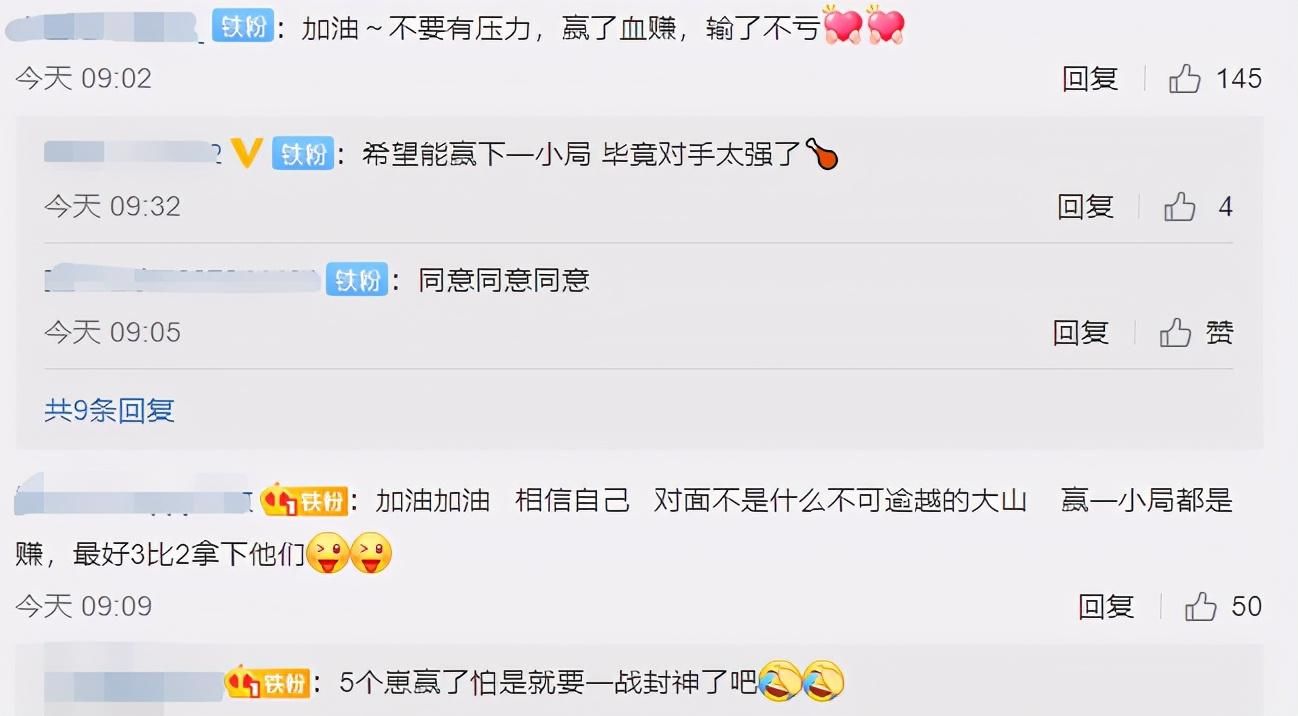Click 铁粉 badge beside 希望能赢下一小局
Viewport: 1298px width, 716px height.
coord(303,154)
